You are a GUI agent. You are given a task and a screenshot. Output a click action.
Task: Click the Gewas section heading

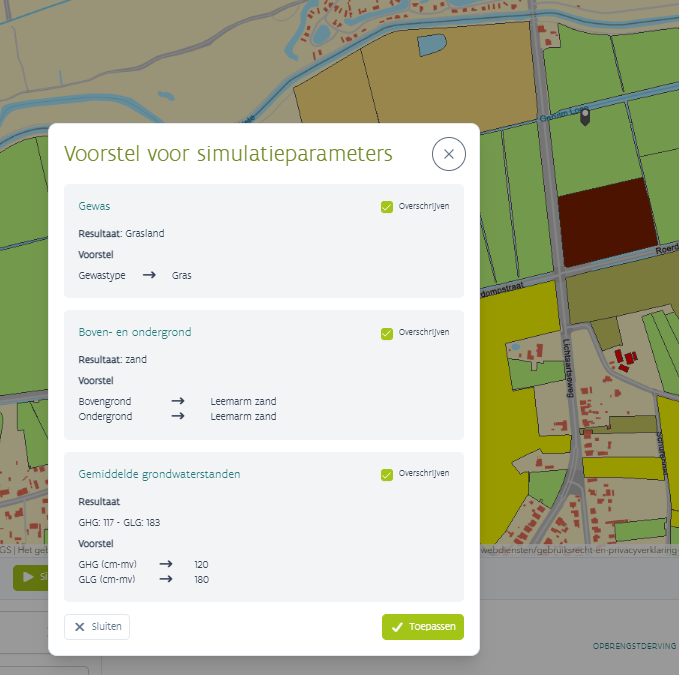[x=94, y=206]
